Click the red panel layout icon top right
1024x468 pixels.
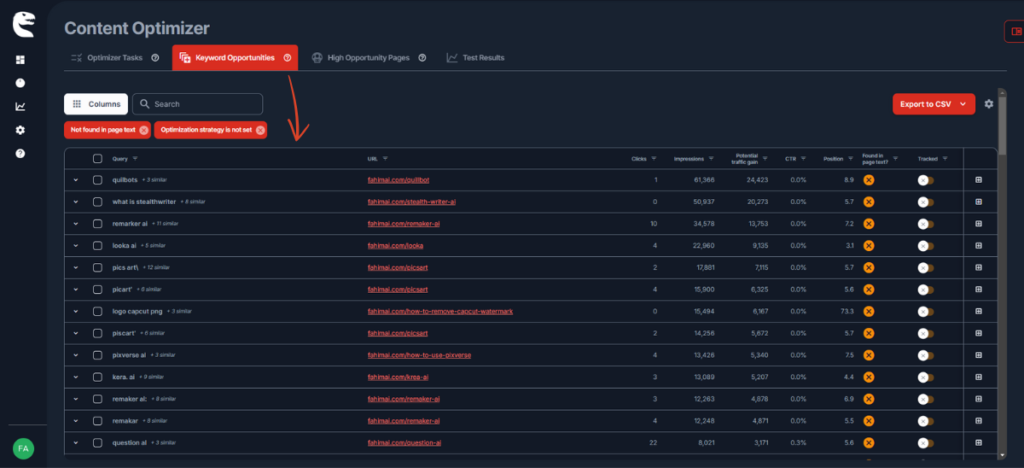click(x=1016, y=31)
